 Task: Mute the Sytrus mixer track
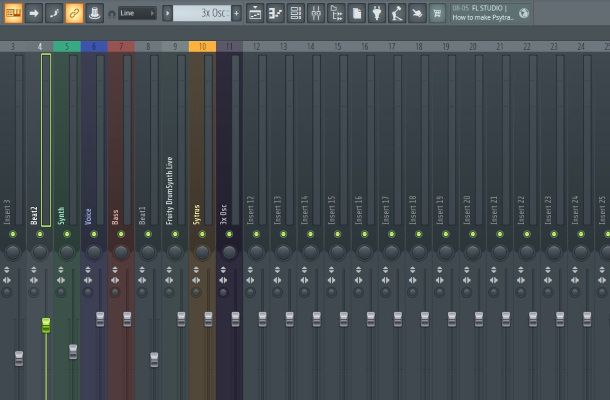[202, 234]
